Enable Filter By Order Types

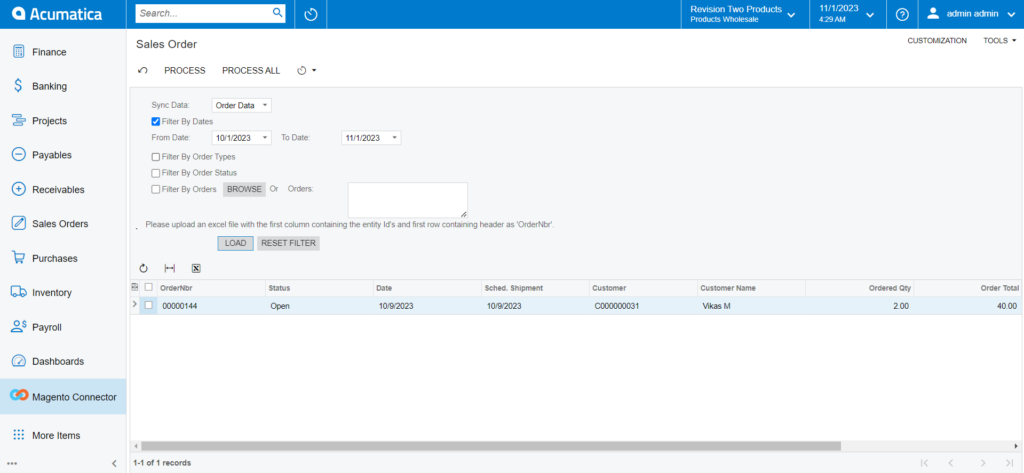click(x=155, y=157)
